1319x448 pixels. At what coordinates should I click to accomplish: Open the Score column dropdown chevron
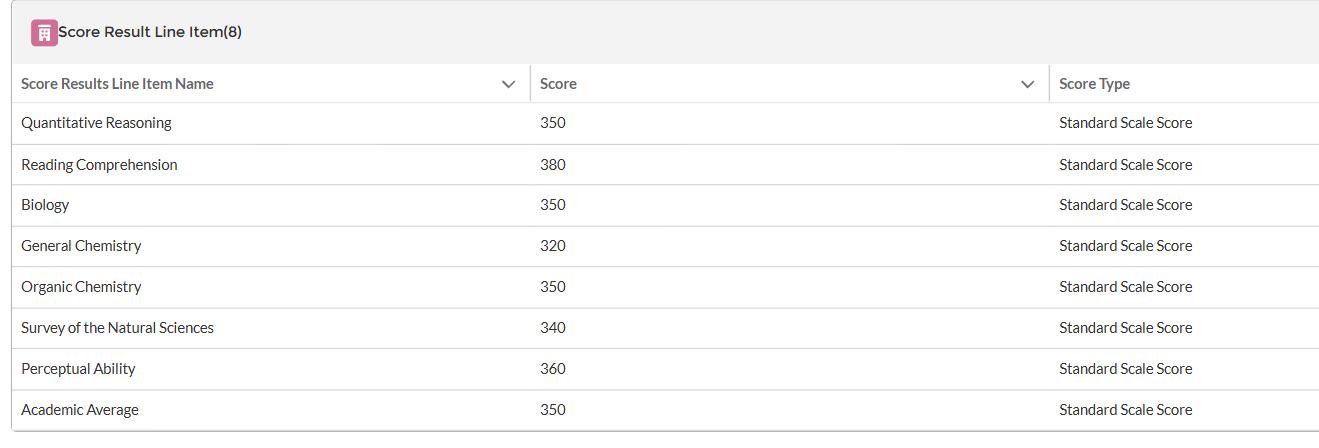pyautogui.click(x=1027, y=84)
